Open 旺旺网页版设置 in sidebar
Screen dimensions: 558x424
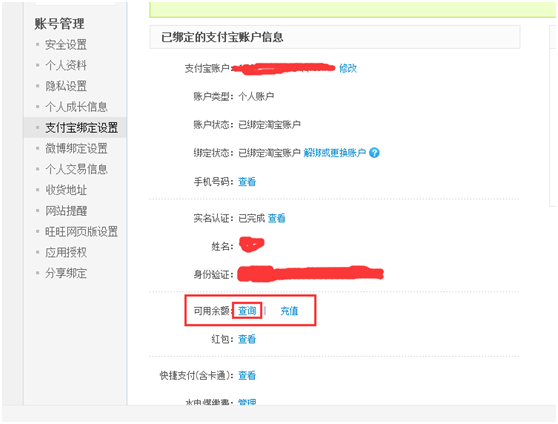81,231
